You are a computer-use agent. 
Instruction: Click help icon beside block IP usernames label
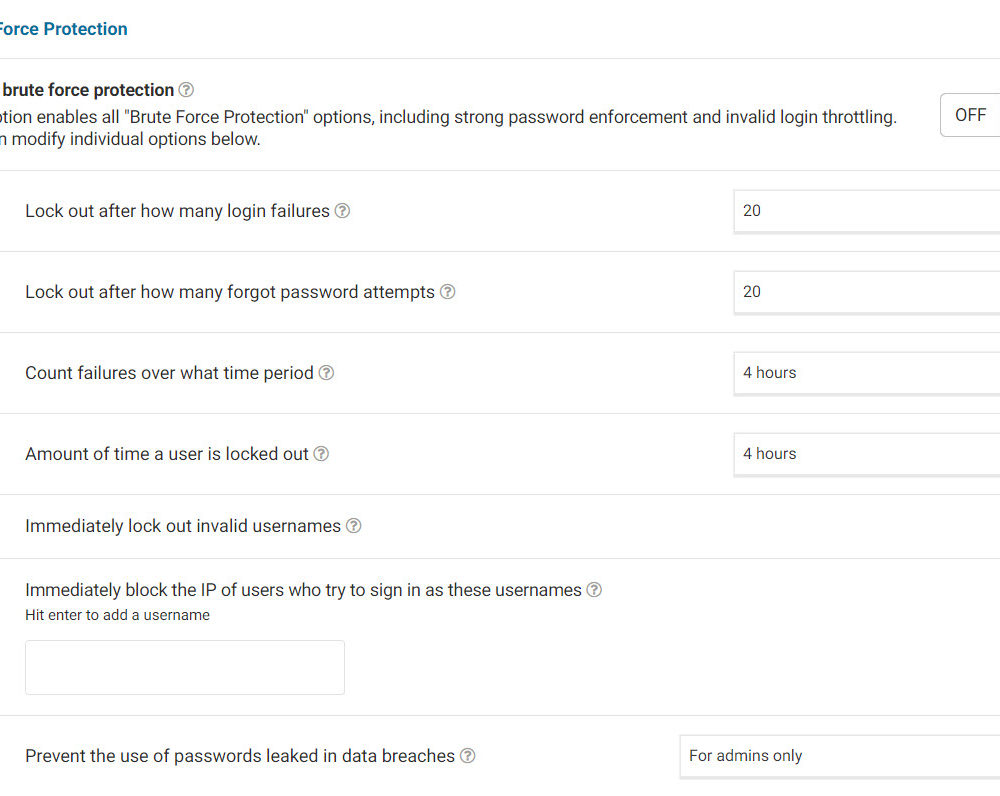pyautogui.click(x=594, y=590)
